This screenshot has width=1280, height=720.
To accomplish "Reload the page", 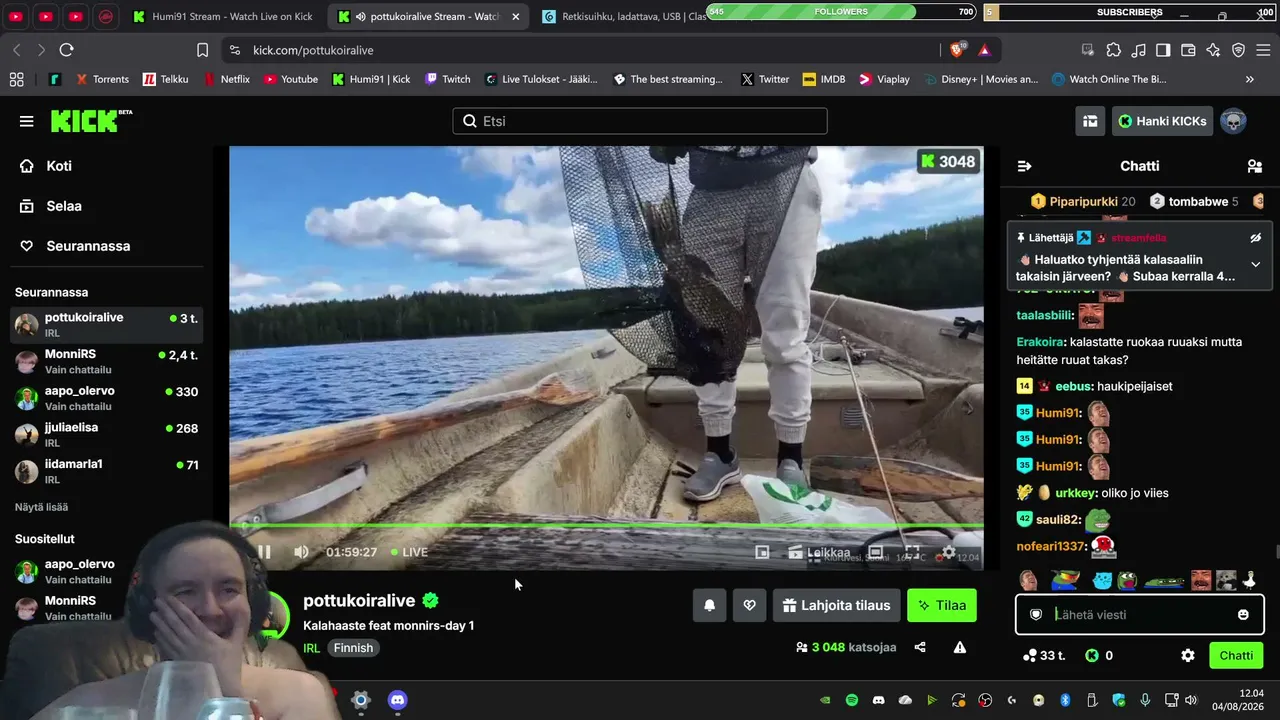I will (x=66, y=50).
